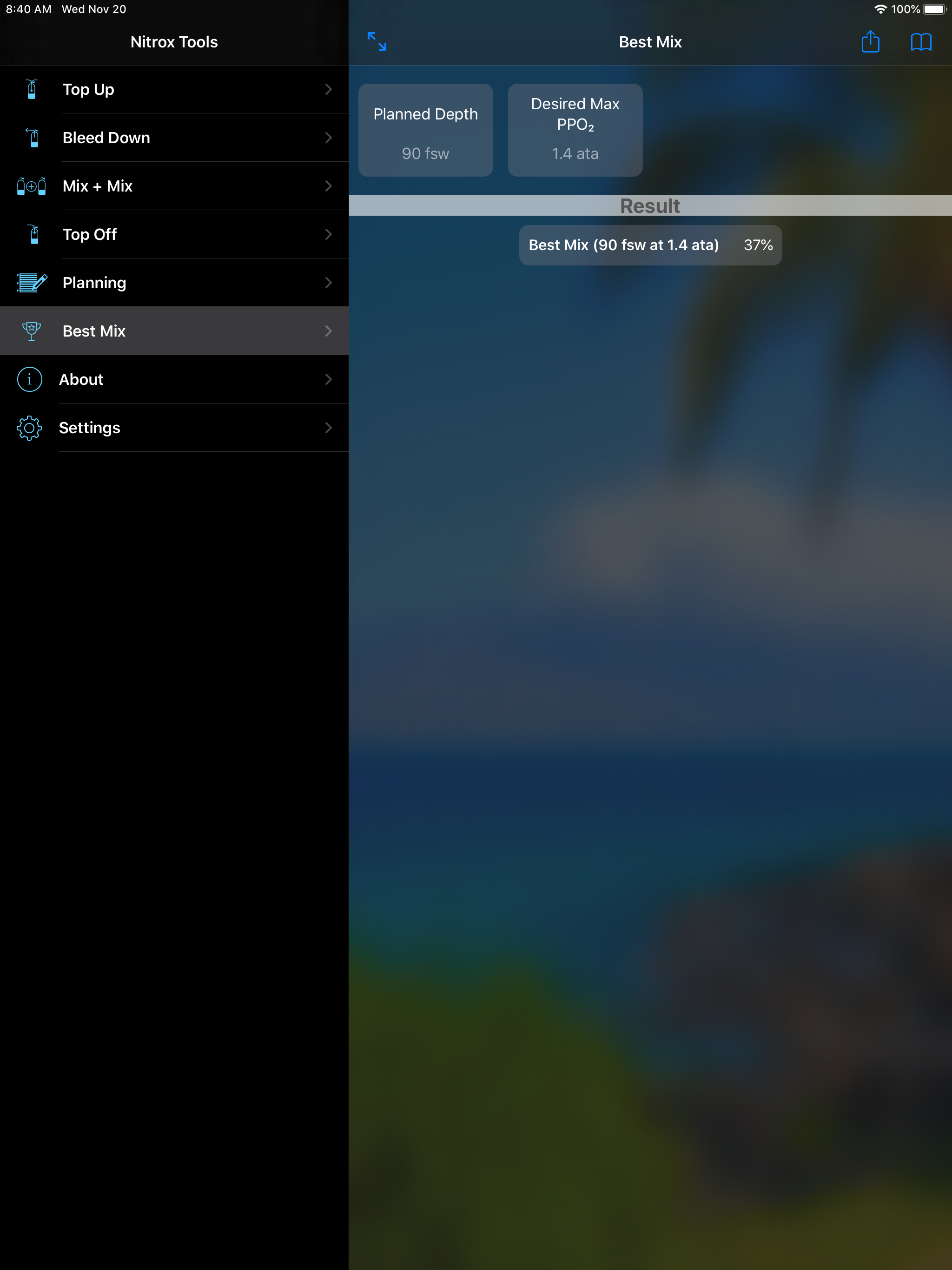The width and height of the screenshot is (952, 1270).
Task: Open the book manual icon
Action: click(921, 42)
